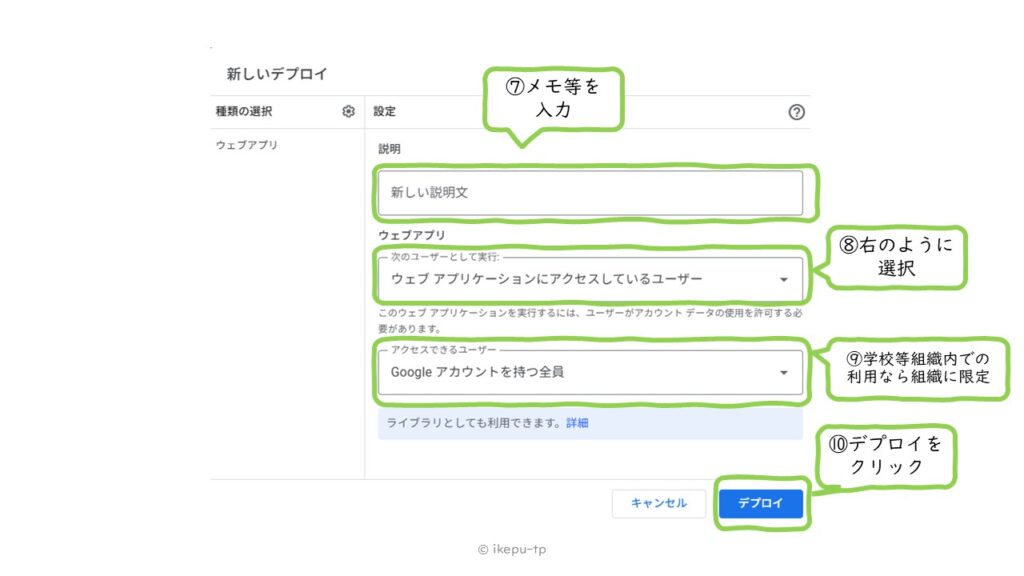Image resolution: width=1024 pixels, height=576 pixels.
Task: Focus the 新しい説明文 description field
Action: click(590, 193)
